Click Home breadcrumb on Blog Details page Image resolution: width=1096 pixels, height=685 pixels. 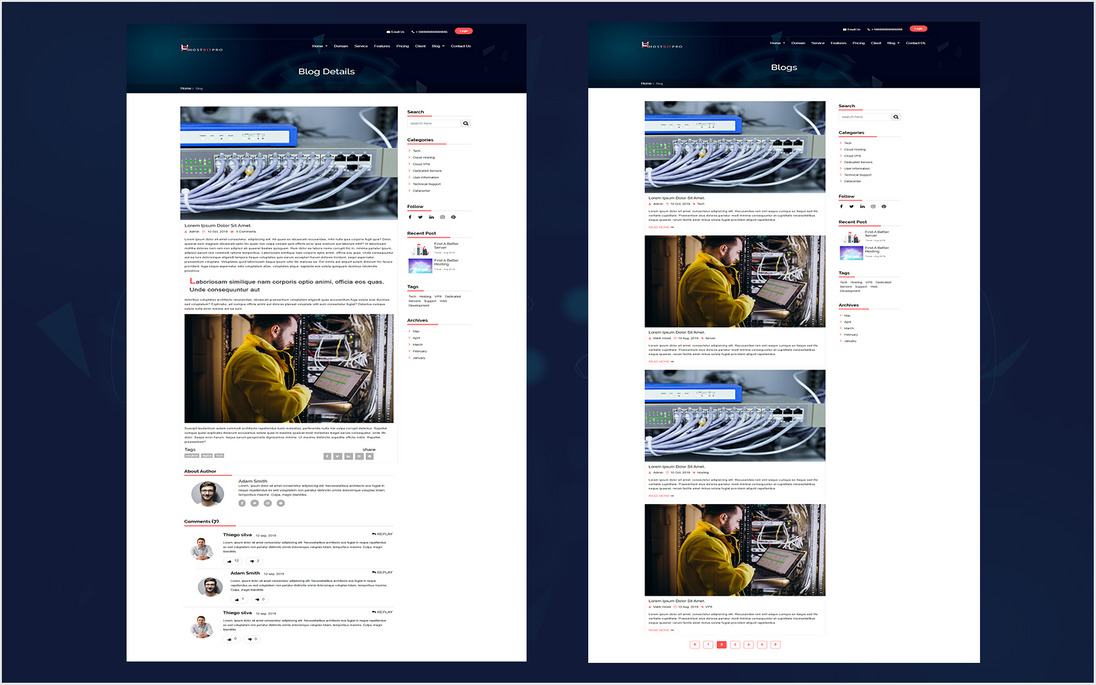(185, 89)
